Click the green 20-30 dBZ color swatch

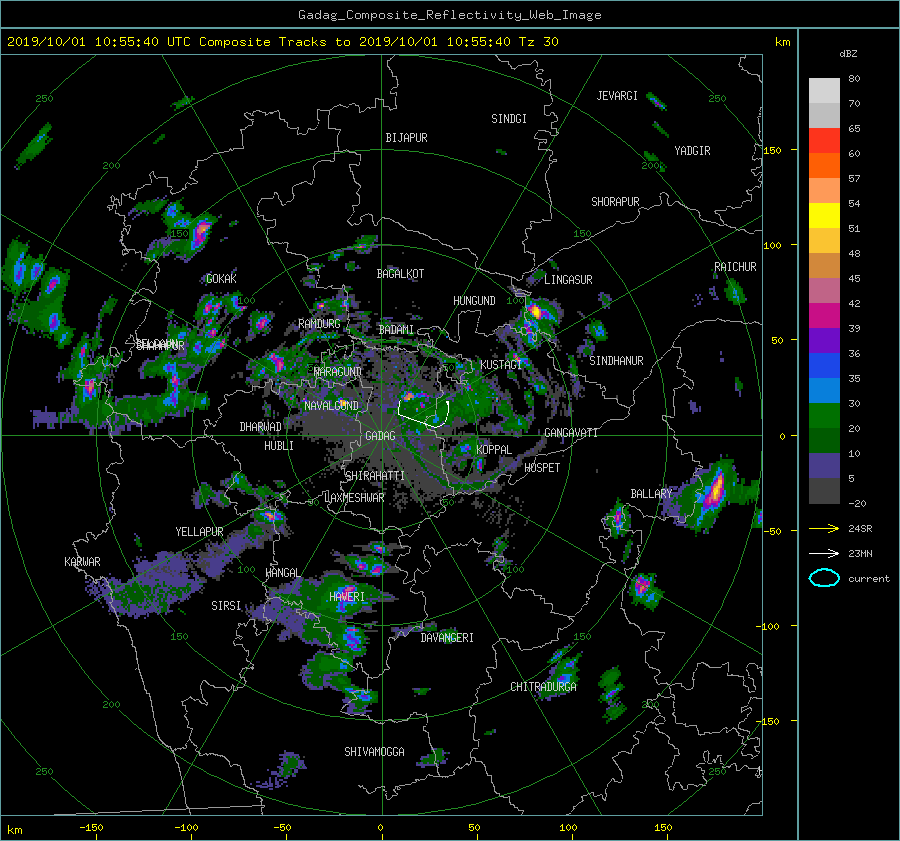(x=824, y=416)
